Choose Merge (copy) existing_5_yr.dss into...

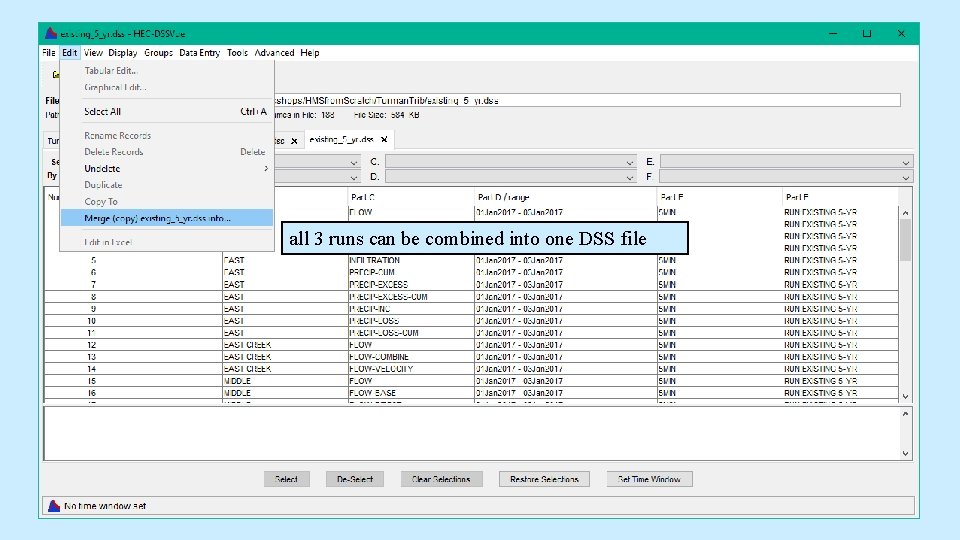tap(167, 218)
